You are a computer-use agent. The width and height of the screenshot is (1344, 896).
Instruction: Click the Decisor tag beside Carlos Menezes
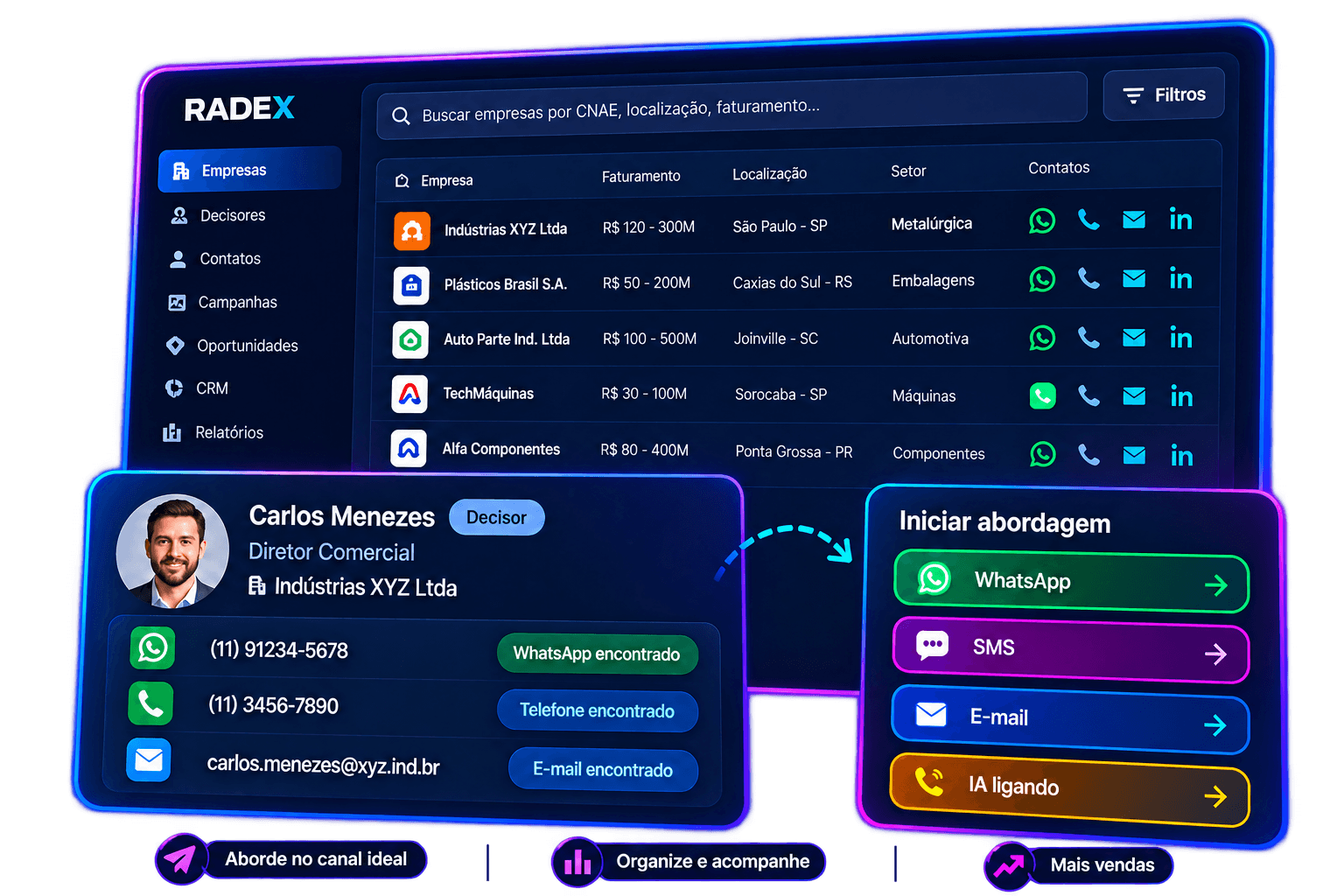click(497, 517)
